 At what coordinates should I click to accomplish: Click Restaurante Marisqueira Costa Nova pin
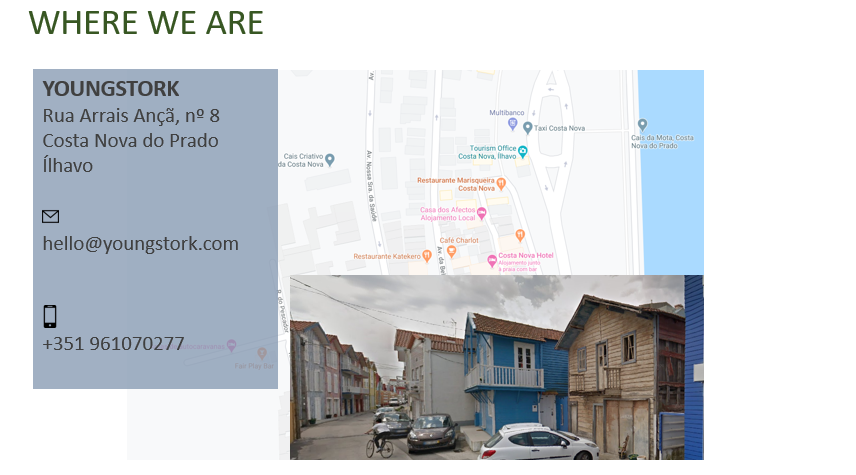tap(502, 184)
